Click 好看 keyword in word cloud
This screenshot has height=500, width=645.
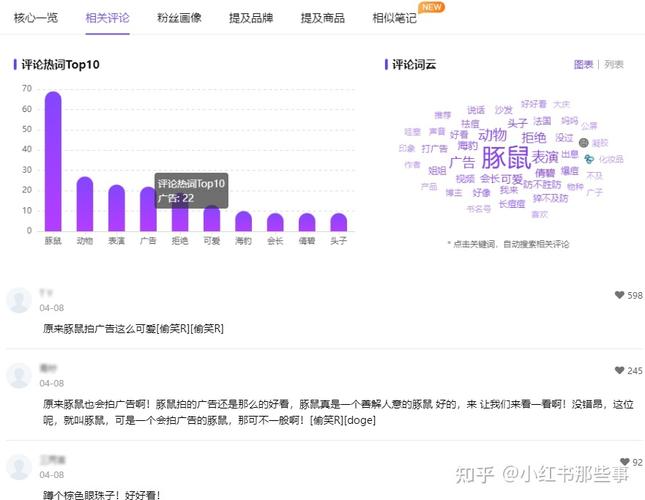click(459, 134)
